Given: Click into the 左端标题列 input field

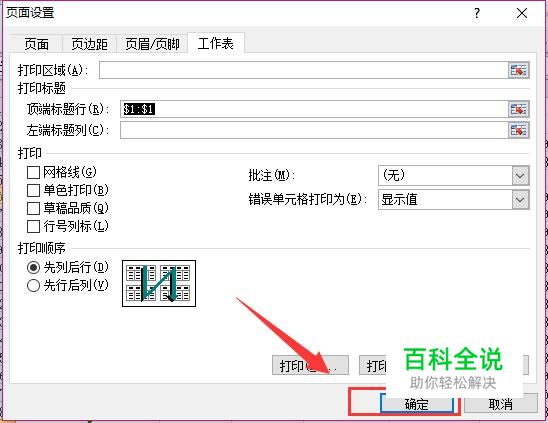Looking at the screenshot, I should pyautogui.click(x=314, y=130).
